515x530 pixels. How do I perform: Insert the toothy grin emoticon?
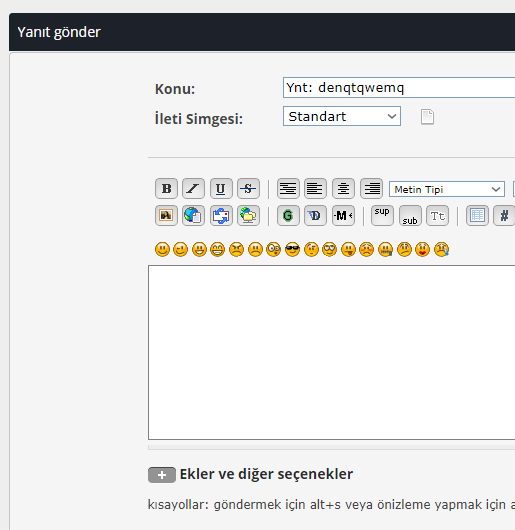[x=217, y=249]
